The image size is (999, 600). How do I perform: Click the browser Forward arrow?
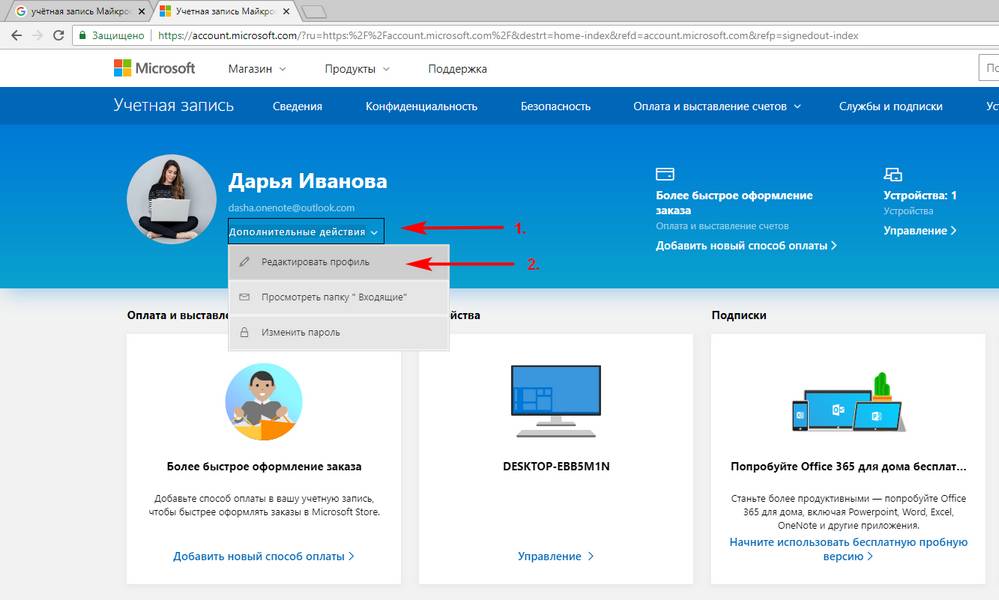tap(38, 36)
